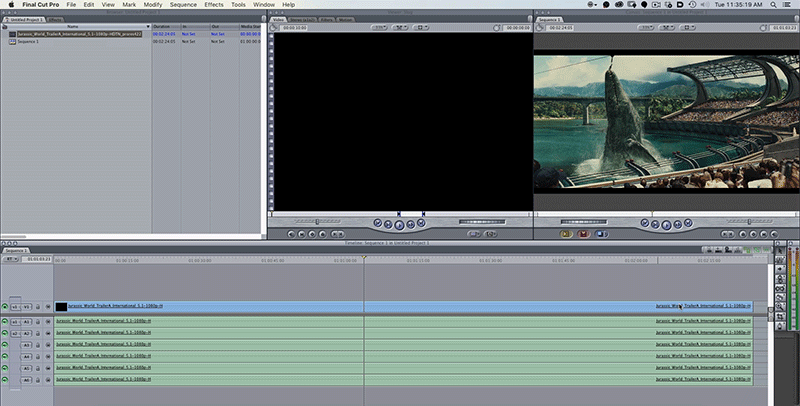
Task: Open Viewer playhead sync pop-up
Action: (399, 28)
